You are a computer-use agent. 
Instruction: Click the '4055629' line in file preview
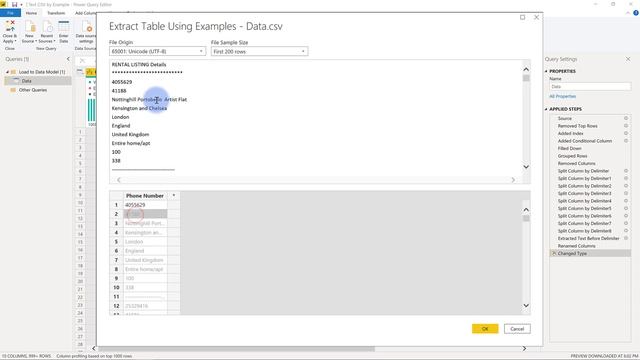click(x=122, y=82)
